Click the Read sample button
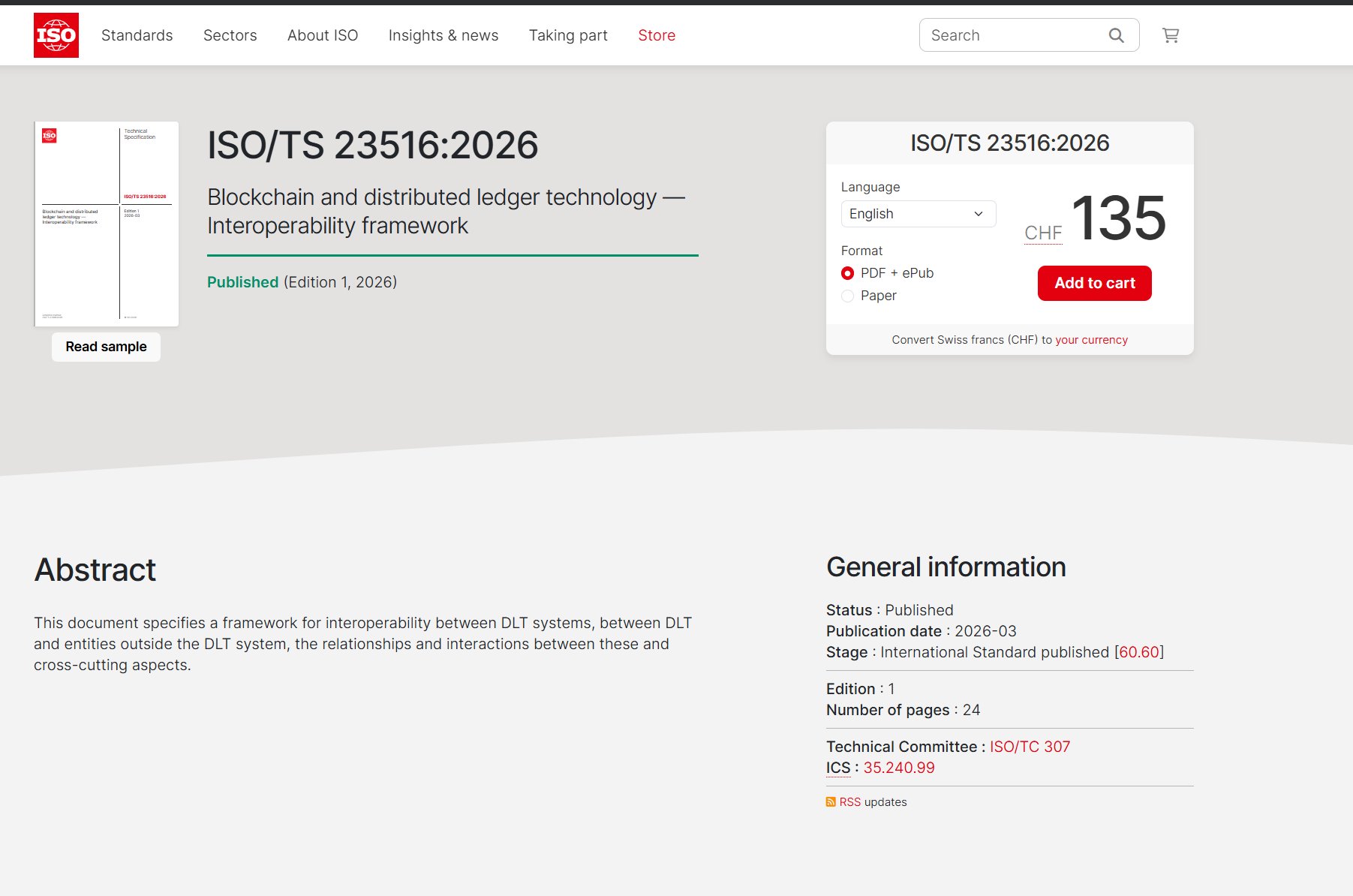The image size is (1353, 896). point(106,347)
